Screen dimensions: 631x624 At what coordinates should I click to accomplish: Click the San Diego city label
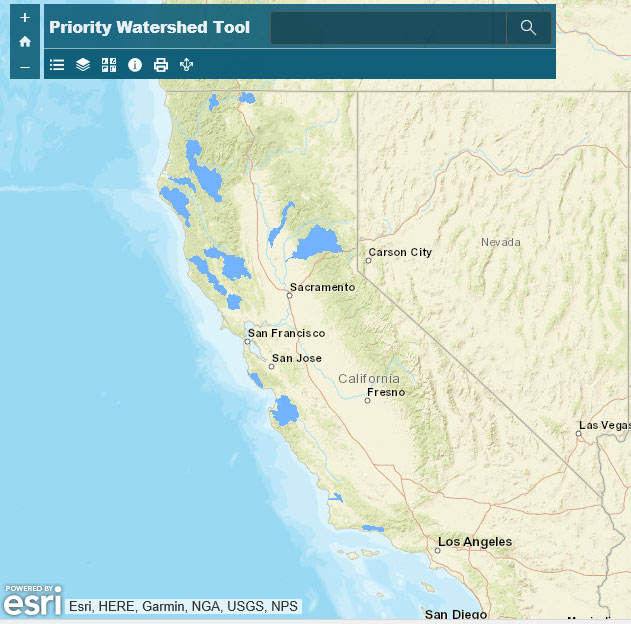(456, 615)
